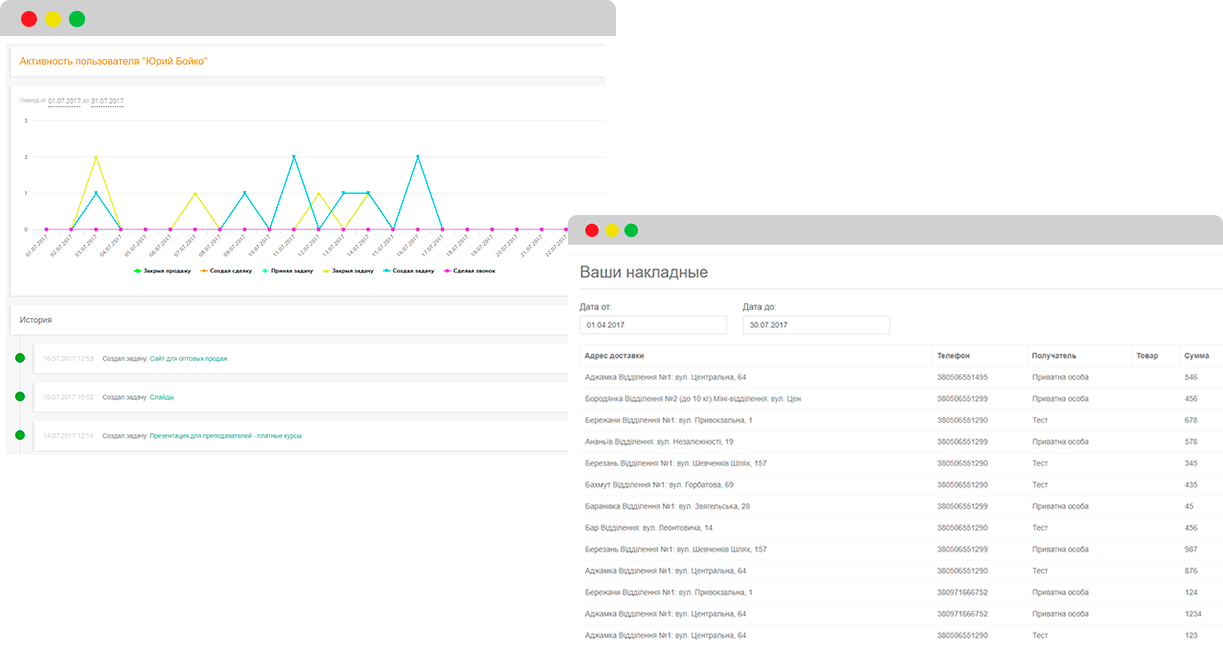Viewport: 1223px width, 653px height.
Task: Click green timeline dot for 16.07.2017 10:52
Action: 19,397
